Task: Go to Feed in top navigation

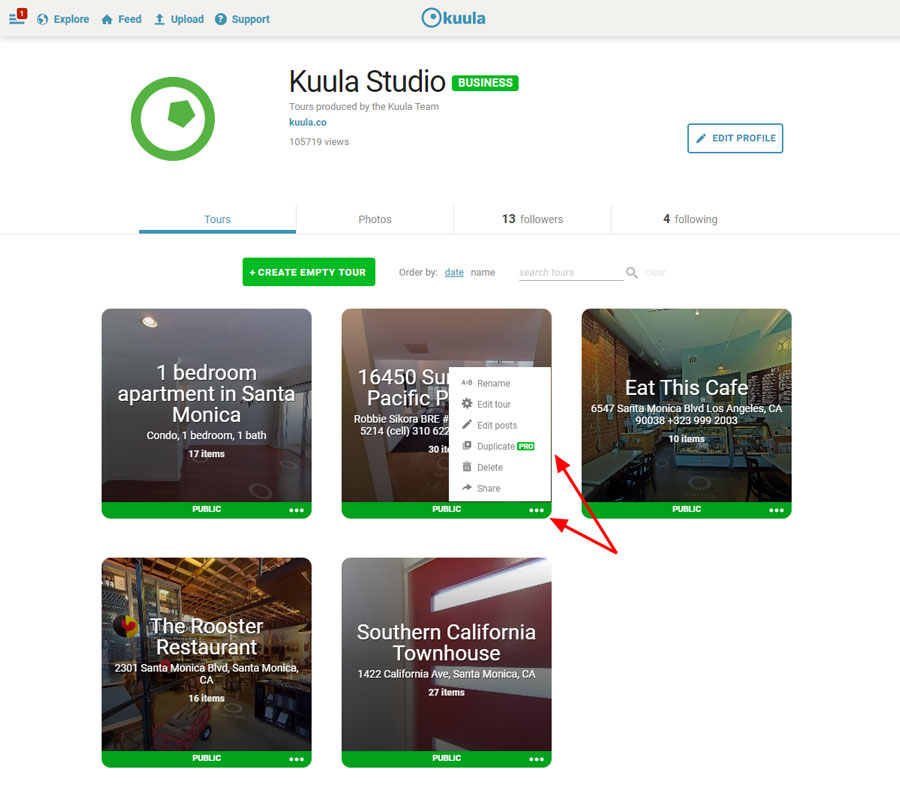Action: click(121, 19)
